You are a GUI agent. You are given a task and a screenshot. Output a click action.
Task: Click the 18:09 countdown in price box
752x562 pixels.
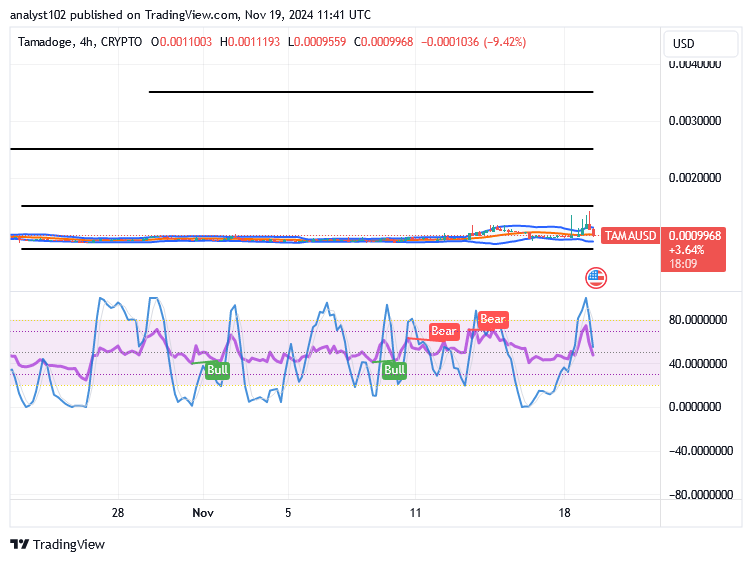pyautogui.click(x=683, y=263)
